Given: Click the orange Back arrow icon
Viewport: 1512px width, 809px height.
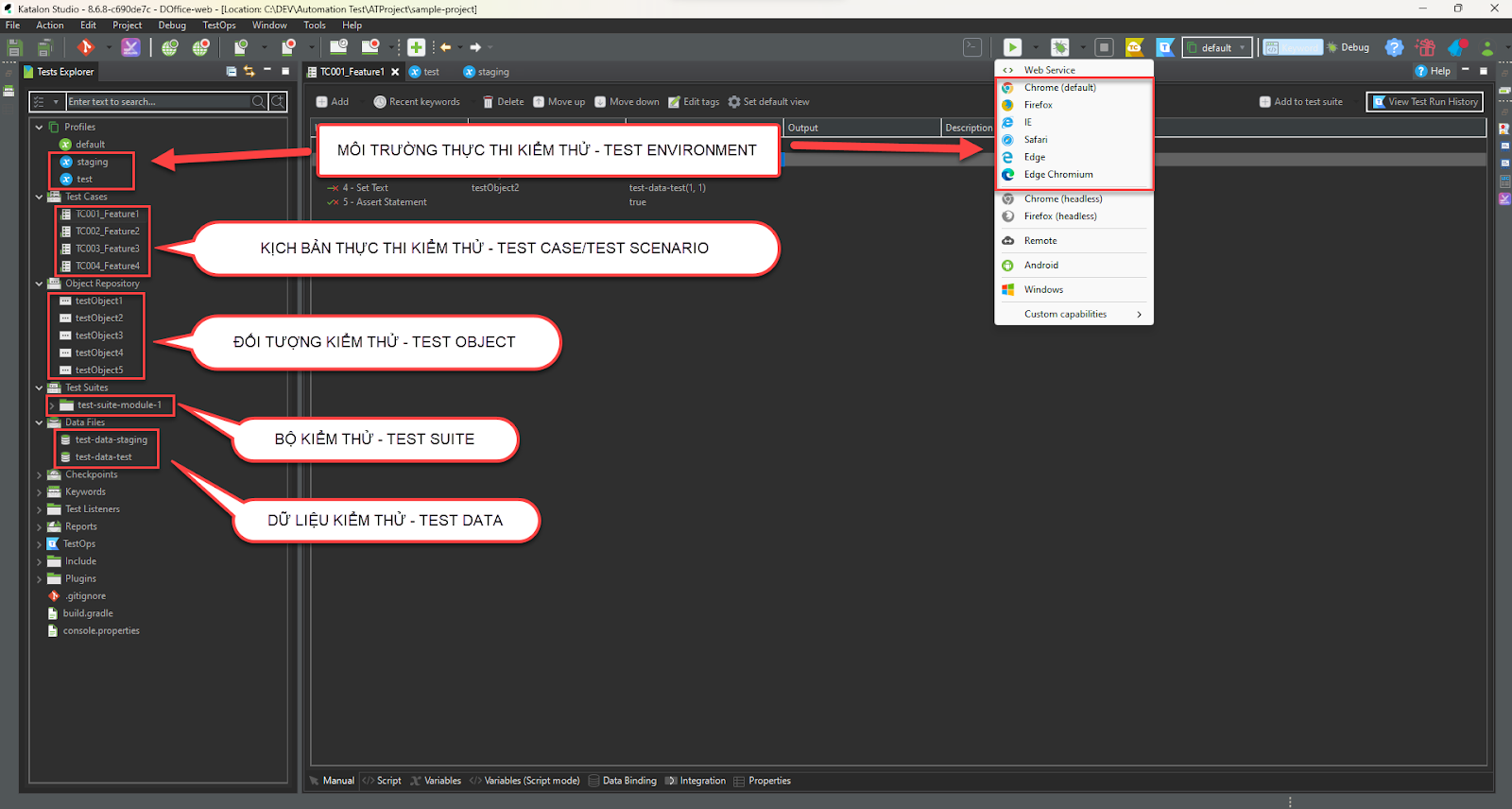Looking at the screenshot, I should click(x=446, y=47).
